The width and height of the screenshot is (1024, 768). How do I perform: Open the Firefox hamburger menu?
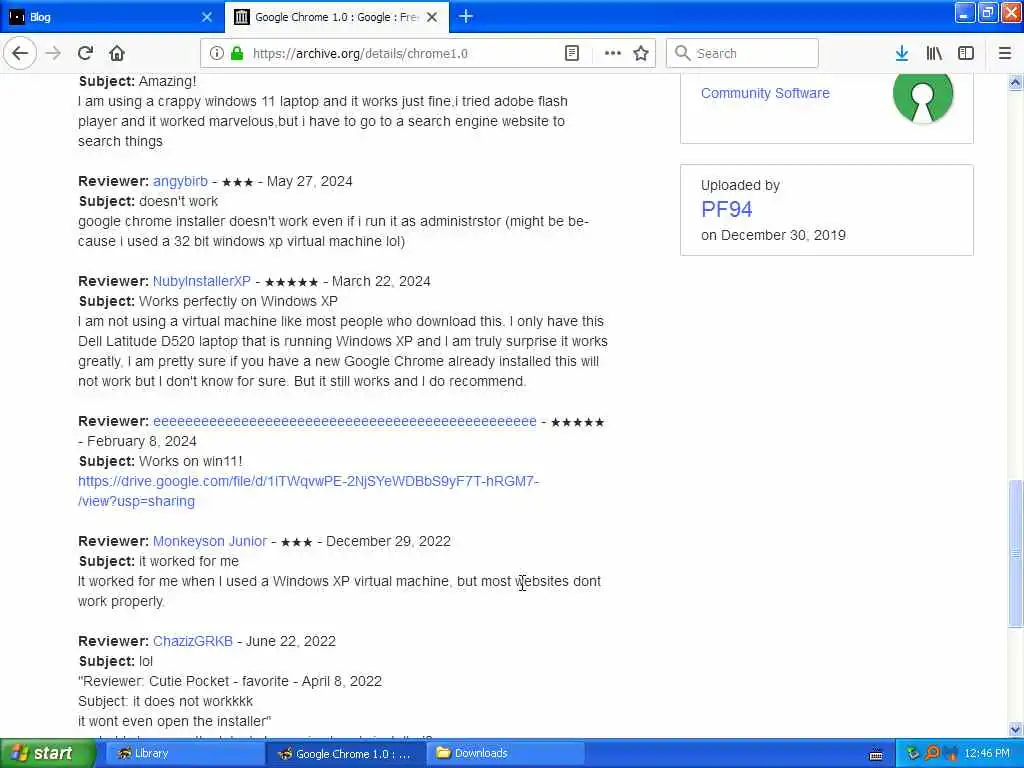1004,54
